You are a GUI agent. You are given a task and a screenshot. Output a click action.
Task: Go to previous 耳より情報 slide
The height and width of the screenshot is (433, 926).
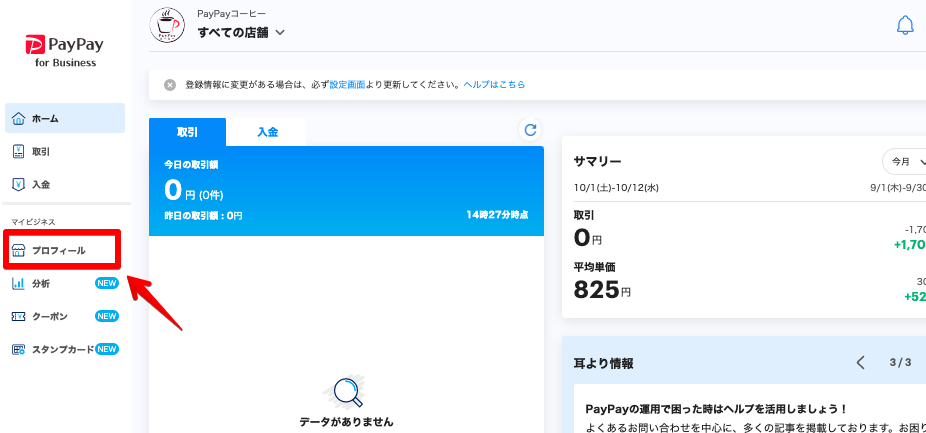pyautogui.click(x=860, y=362)
